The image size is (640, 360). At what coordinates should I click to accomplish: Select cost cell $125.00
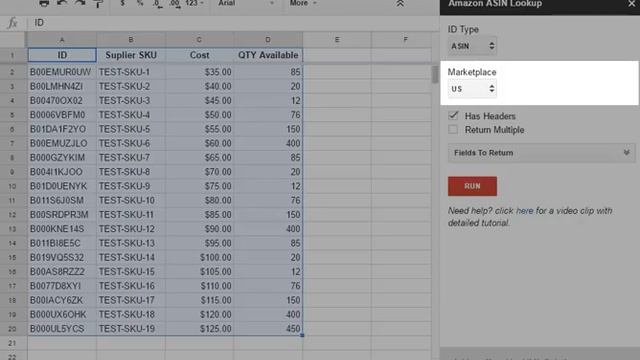pyautogui.click(x=199, y=329)
